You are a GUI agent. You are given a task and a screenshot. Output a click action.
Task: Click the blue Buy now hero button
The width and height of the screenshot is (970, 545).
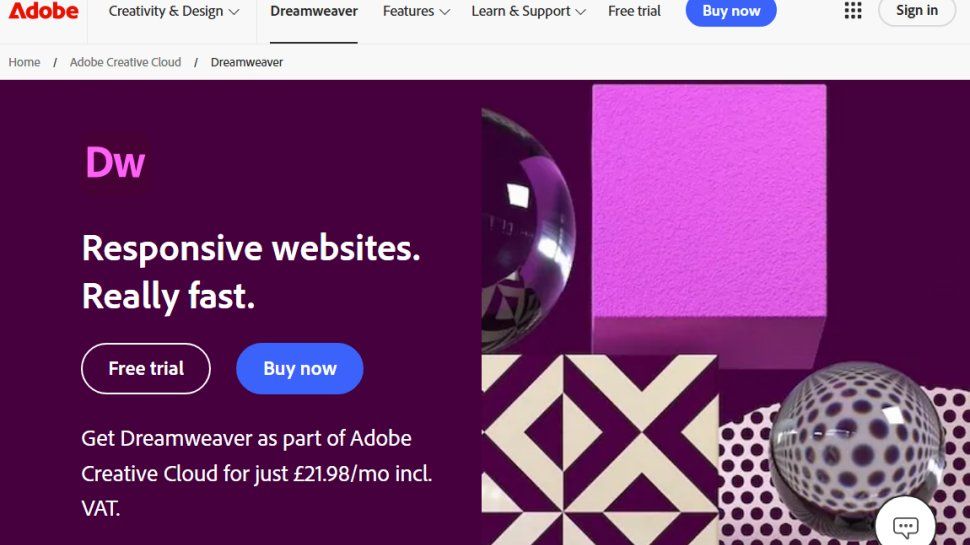tap(299, 369)
